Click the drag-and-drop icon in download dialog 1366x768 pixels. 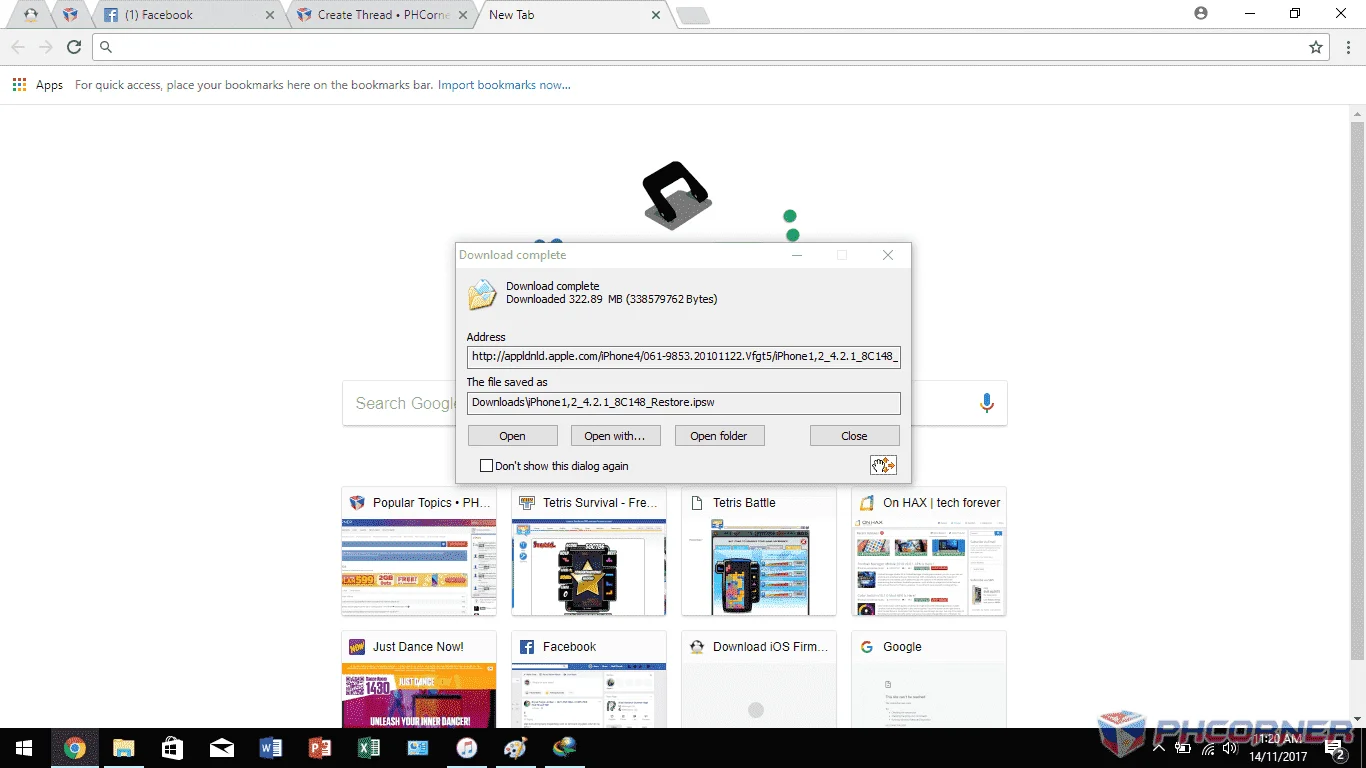883,465
